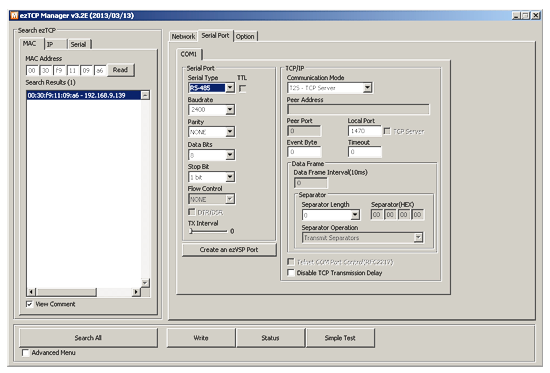This screenshot has height=373, width=550.
Task: Click search results scroll down arrow
Action: click(x=145, y=282)
